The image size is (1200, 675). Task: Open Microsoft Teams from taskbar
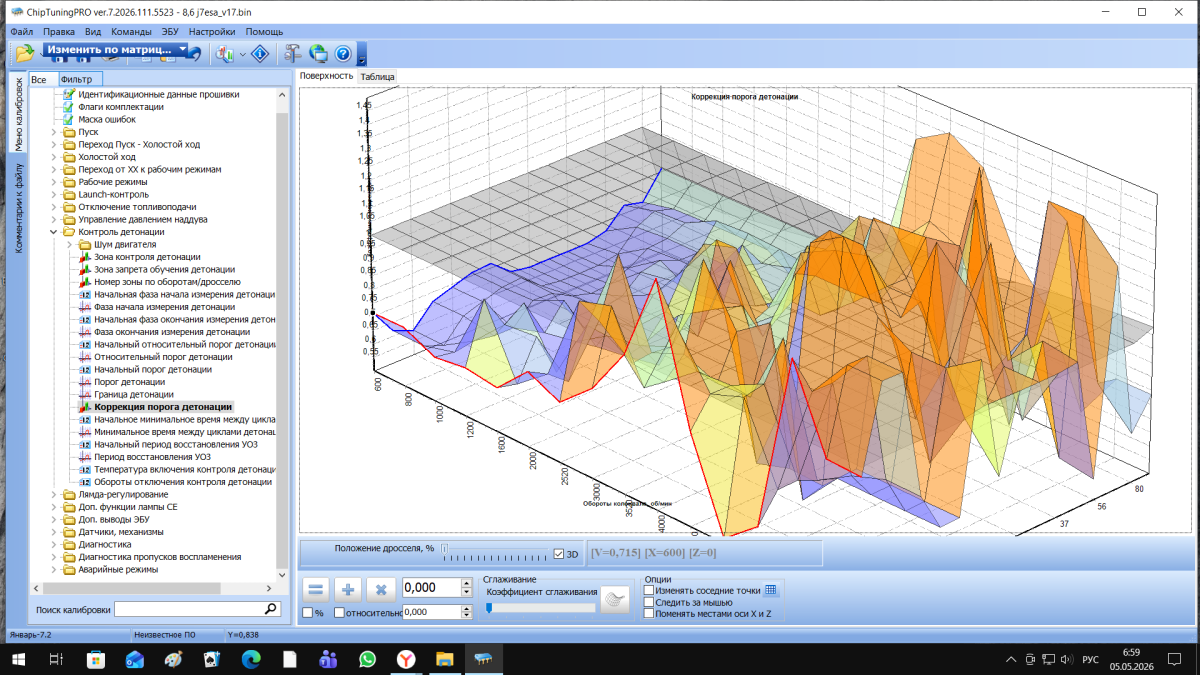point(328,659)
